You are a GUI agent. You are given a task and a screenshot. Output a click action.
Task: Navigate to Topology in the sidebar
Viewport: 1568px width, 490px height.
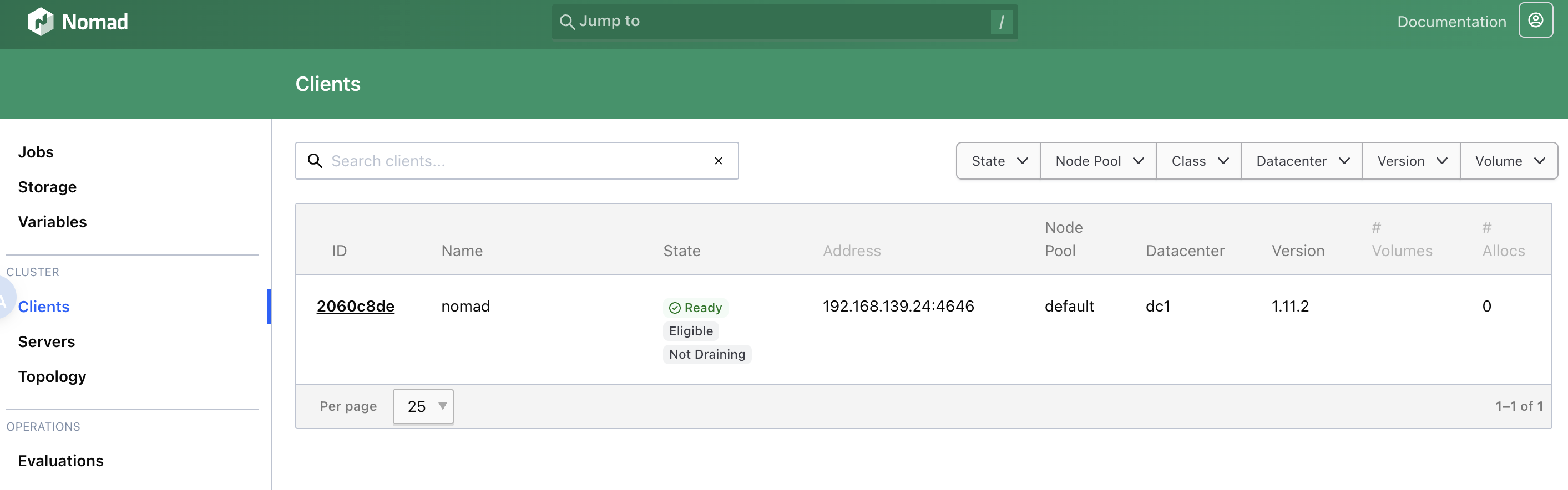(x=52, y=376)
